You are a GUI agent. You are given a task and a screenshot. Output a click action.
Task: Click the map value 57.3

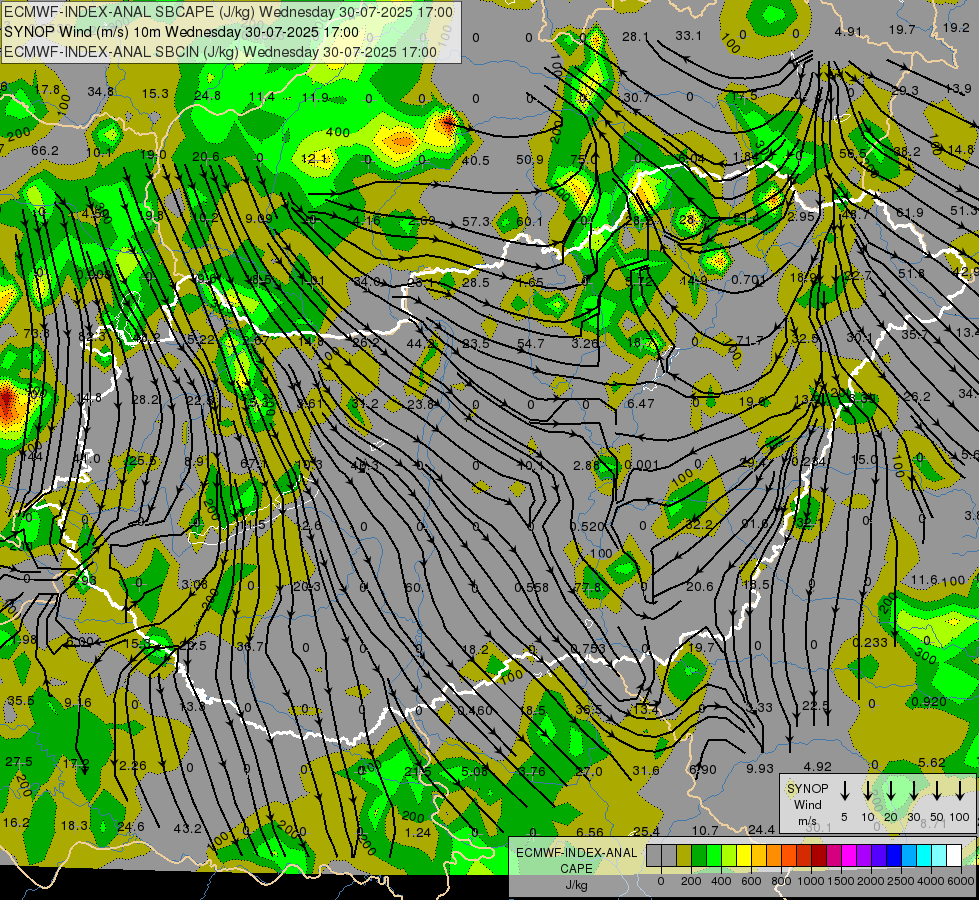(476, 221)
